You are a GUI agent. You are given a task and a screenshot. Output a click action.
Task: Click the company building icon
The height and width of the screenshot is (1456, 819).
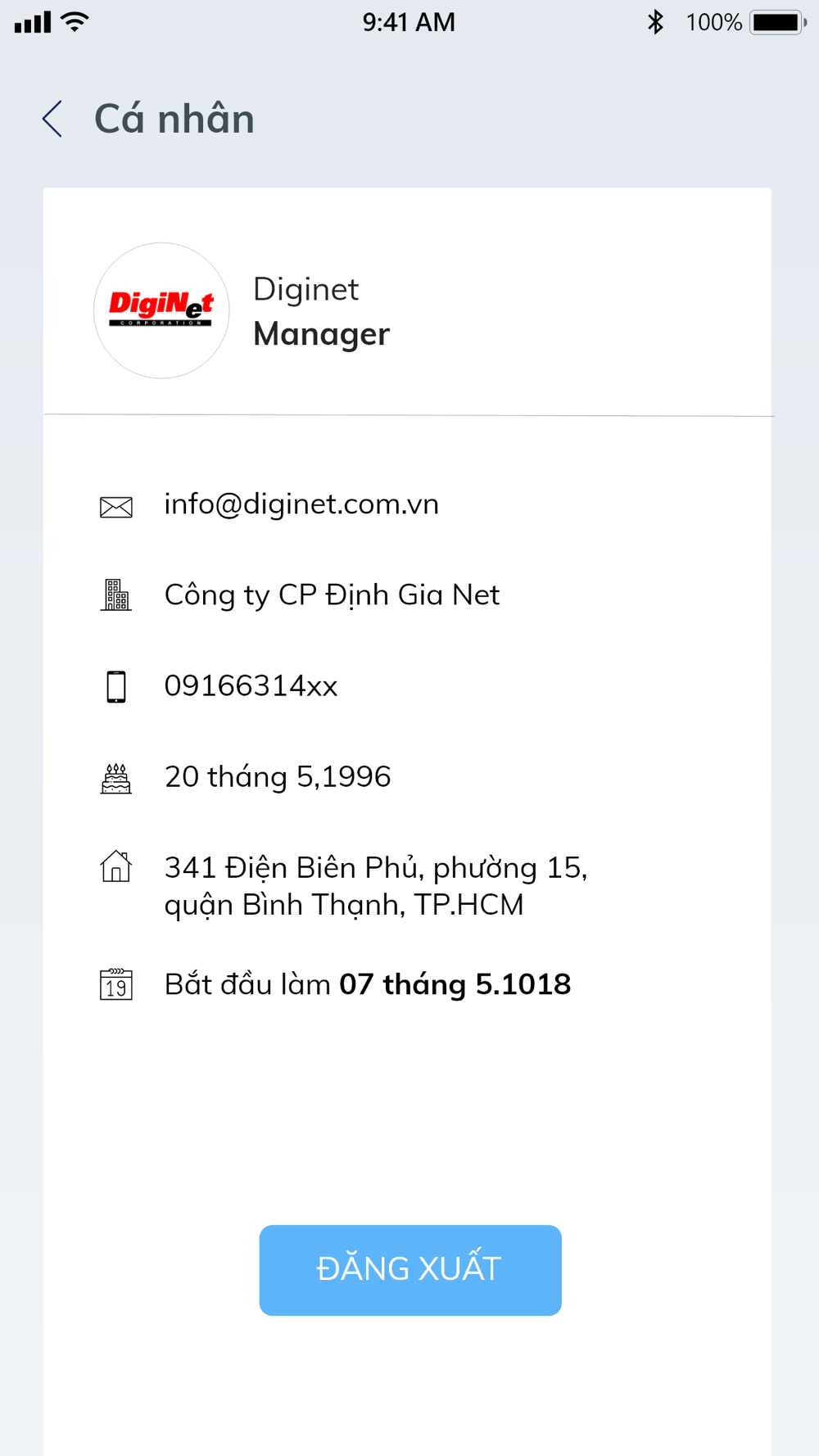pyautogui.click(x=116, y=595)
